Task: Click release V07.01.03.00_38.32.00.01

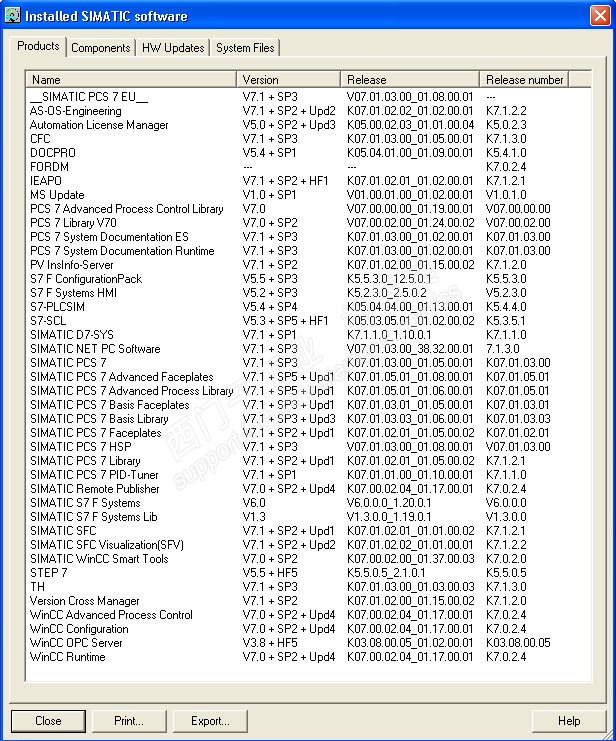Action: click(x=410, y=349)
